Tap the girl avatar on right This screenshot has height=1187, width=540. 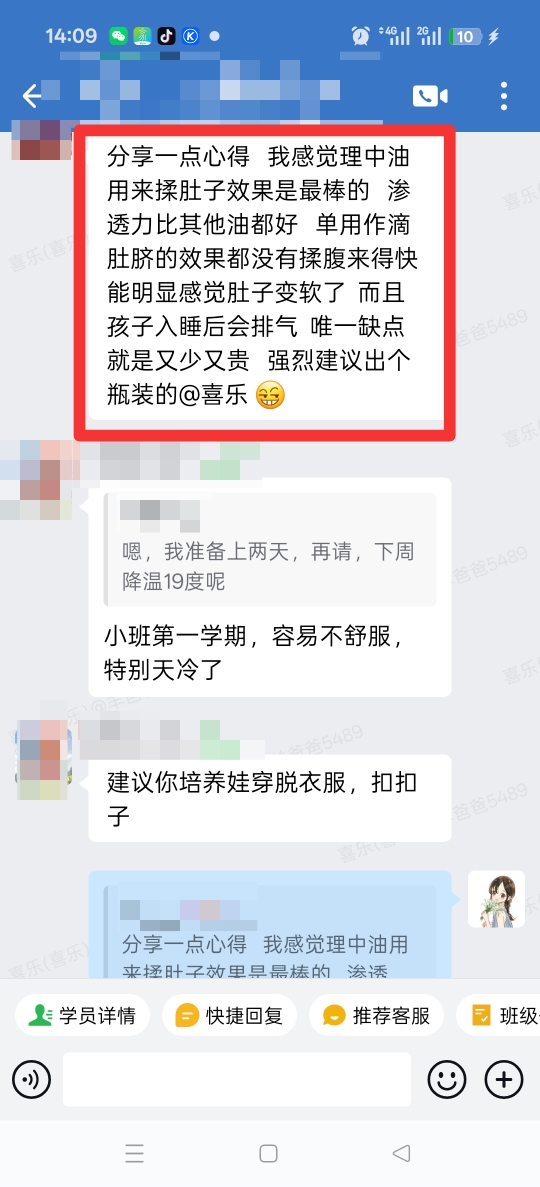[496, 899]
